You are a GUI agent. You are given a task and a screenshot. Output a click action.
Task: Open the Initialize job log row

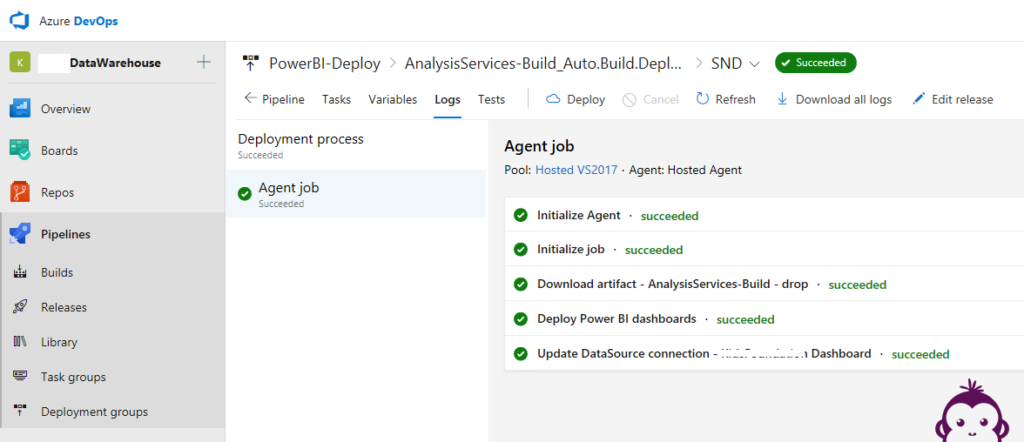coord(764,249)
